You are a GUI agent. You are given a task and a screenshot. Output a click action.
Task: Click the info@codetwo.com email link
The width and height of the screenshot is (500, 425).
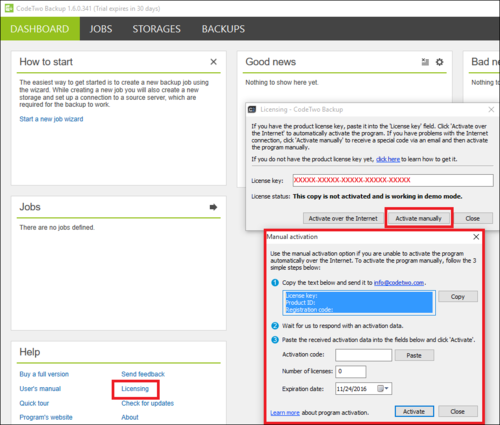pos(399,283)
